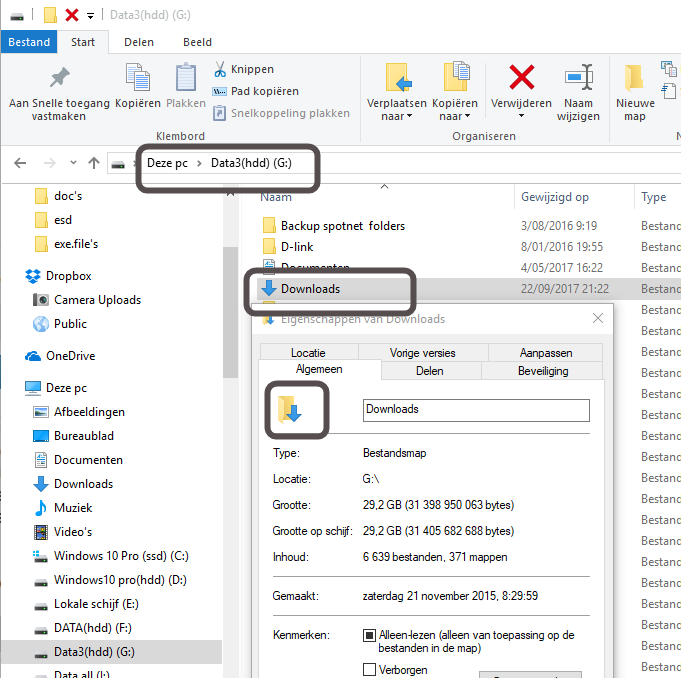The width and height of the screenshot is (681, 678).
Task: Sort files by Gewijzigd op column
Action: coord(555,197)
